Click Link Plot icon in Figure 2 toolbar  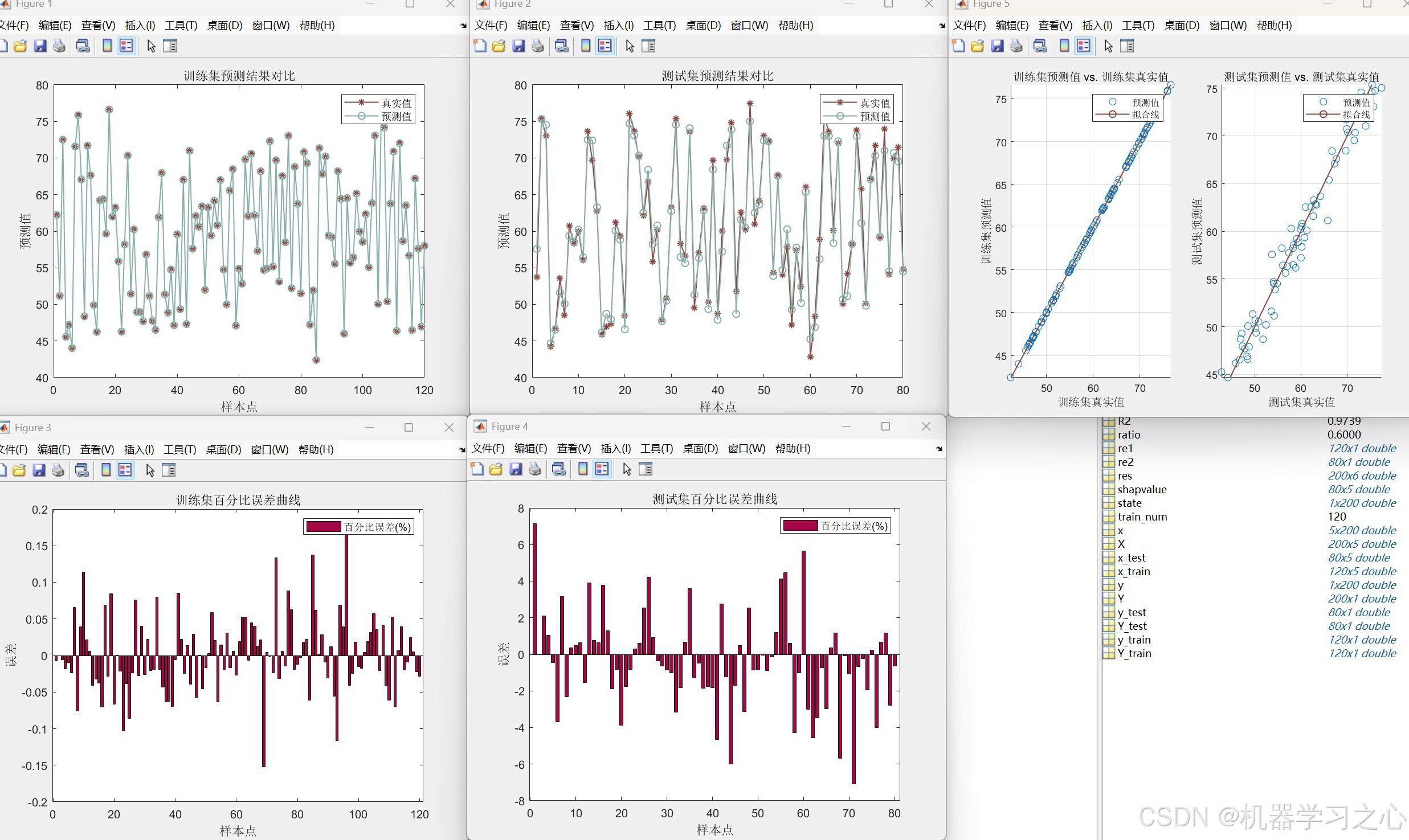coord(561,46)
